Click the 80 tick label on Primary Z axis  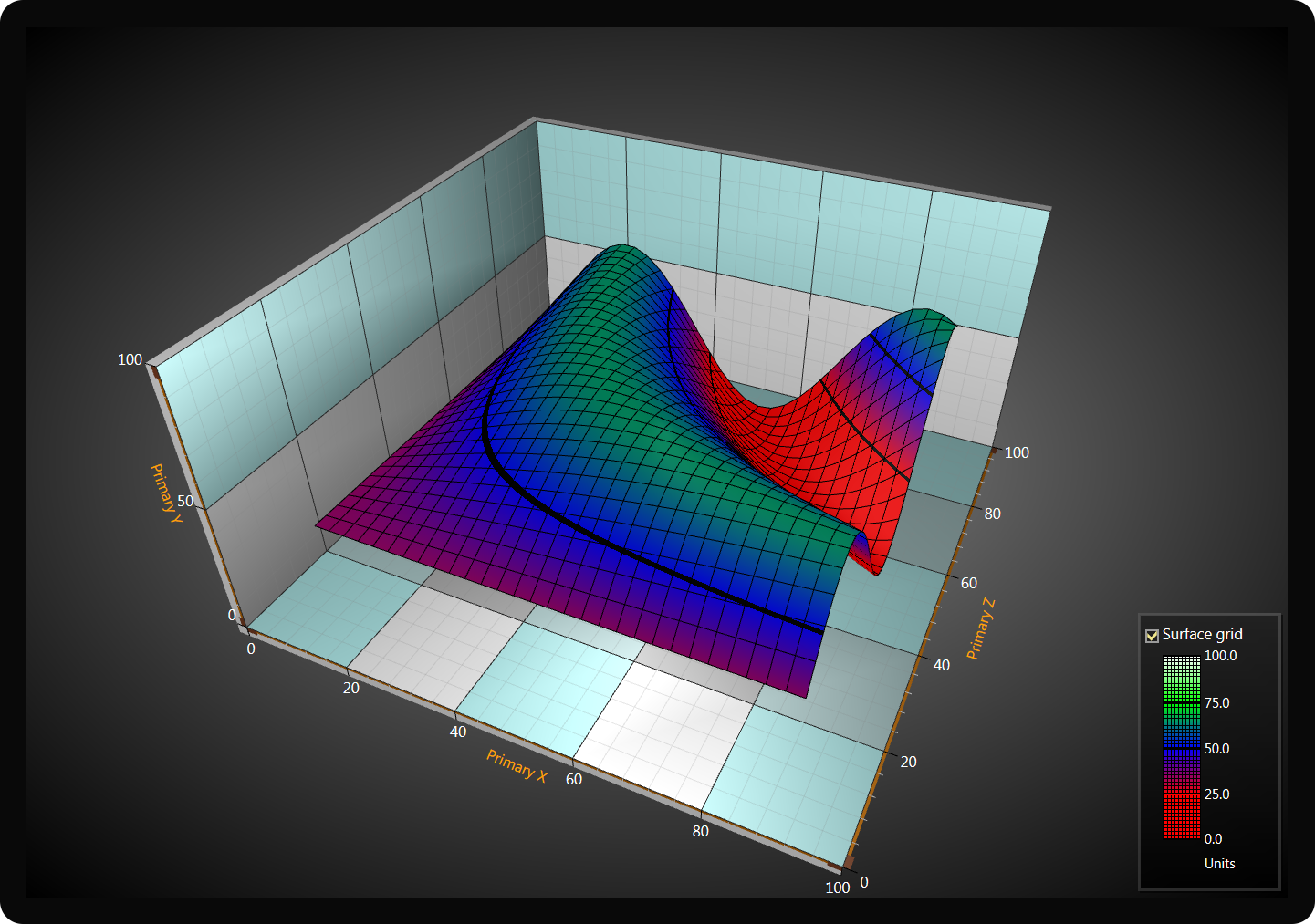coord(992,514)
